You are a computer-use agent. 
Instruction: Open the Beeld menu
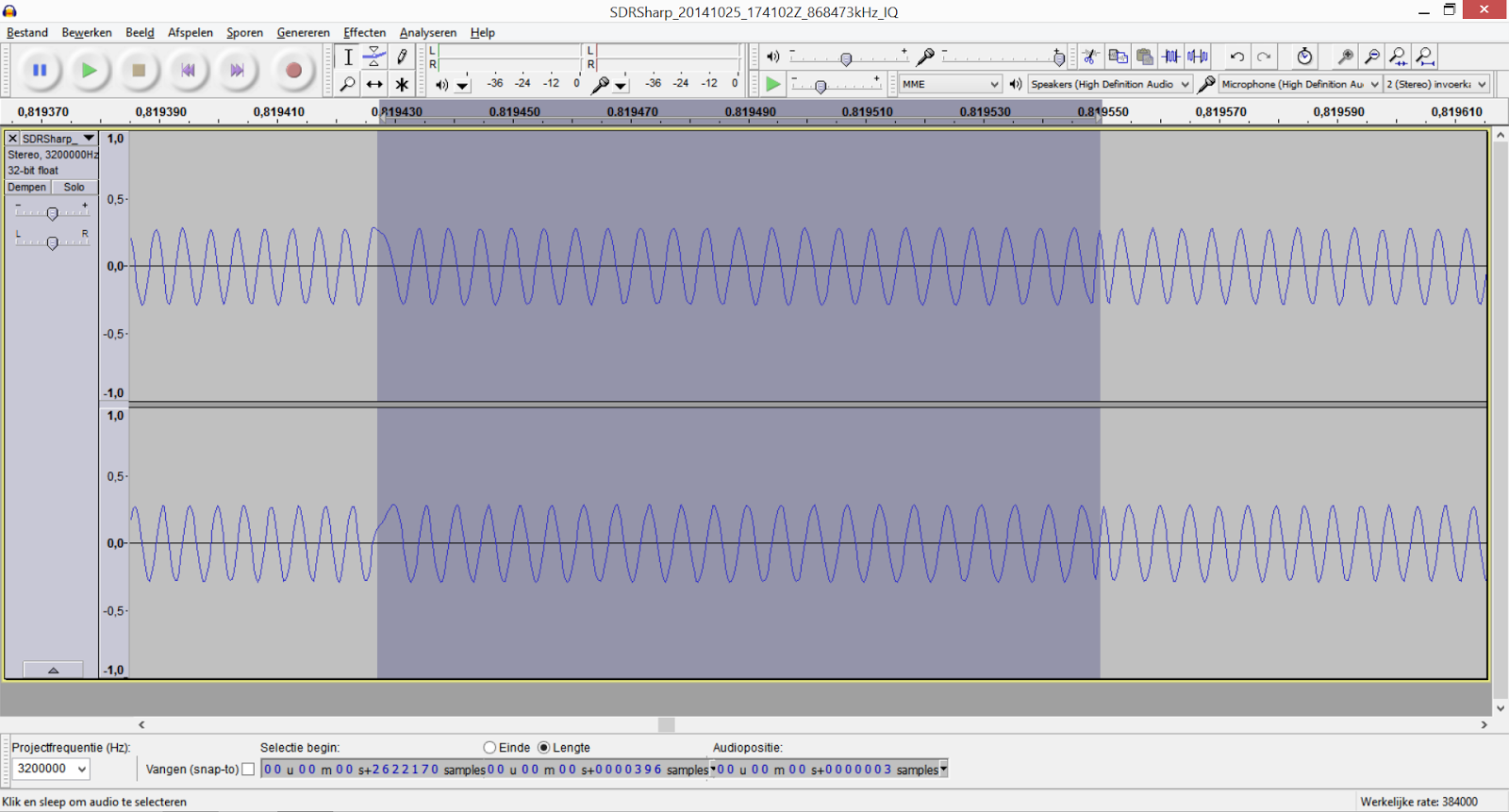pos(140,32)
